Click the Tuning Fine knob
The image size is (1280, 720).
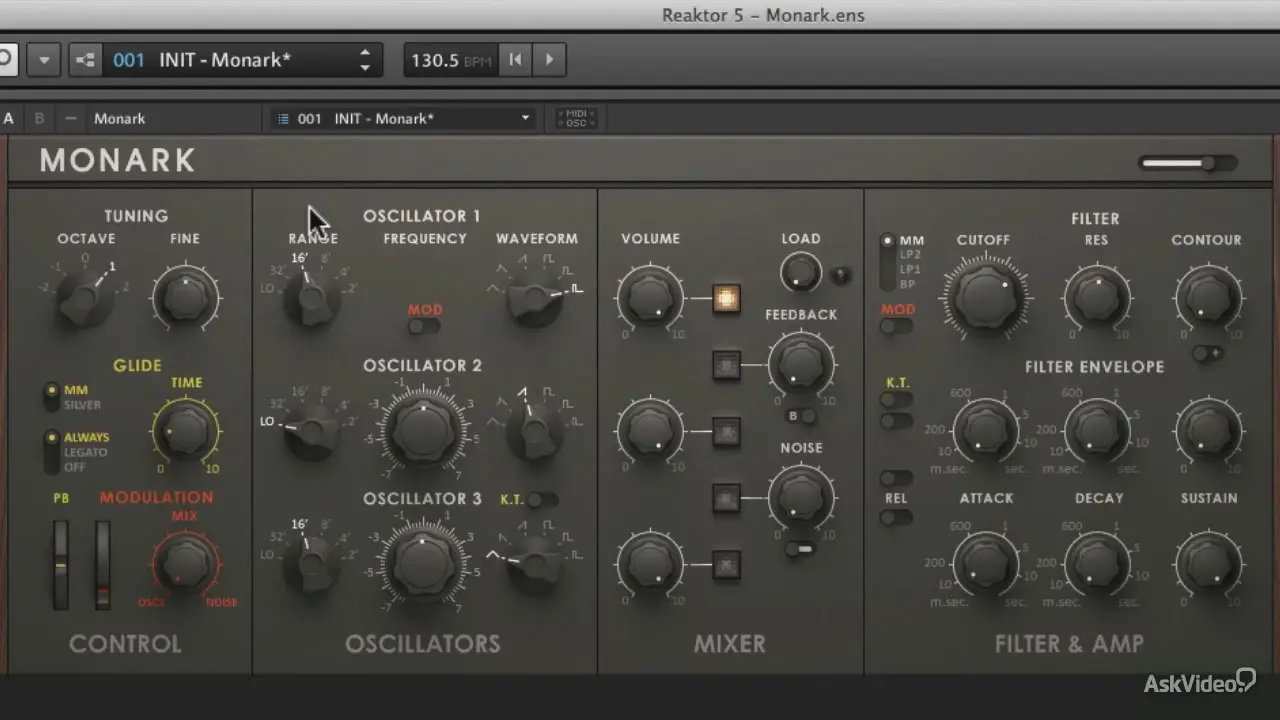point(186,296)
